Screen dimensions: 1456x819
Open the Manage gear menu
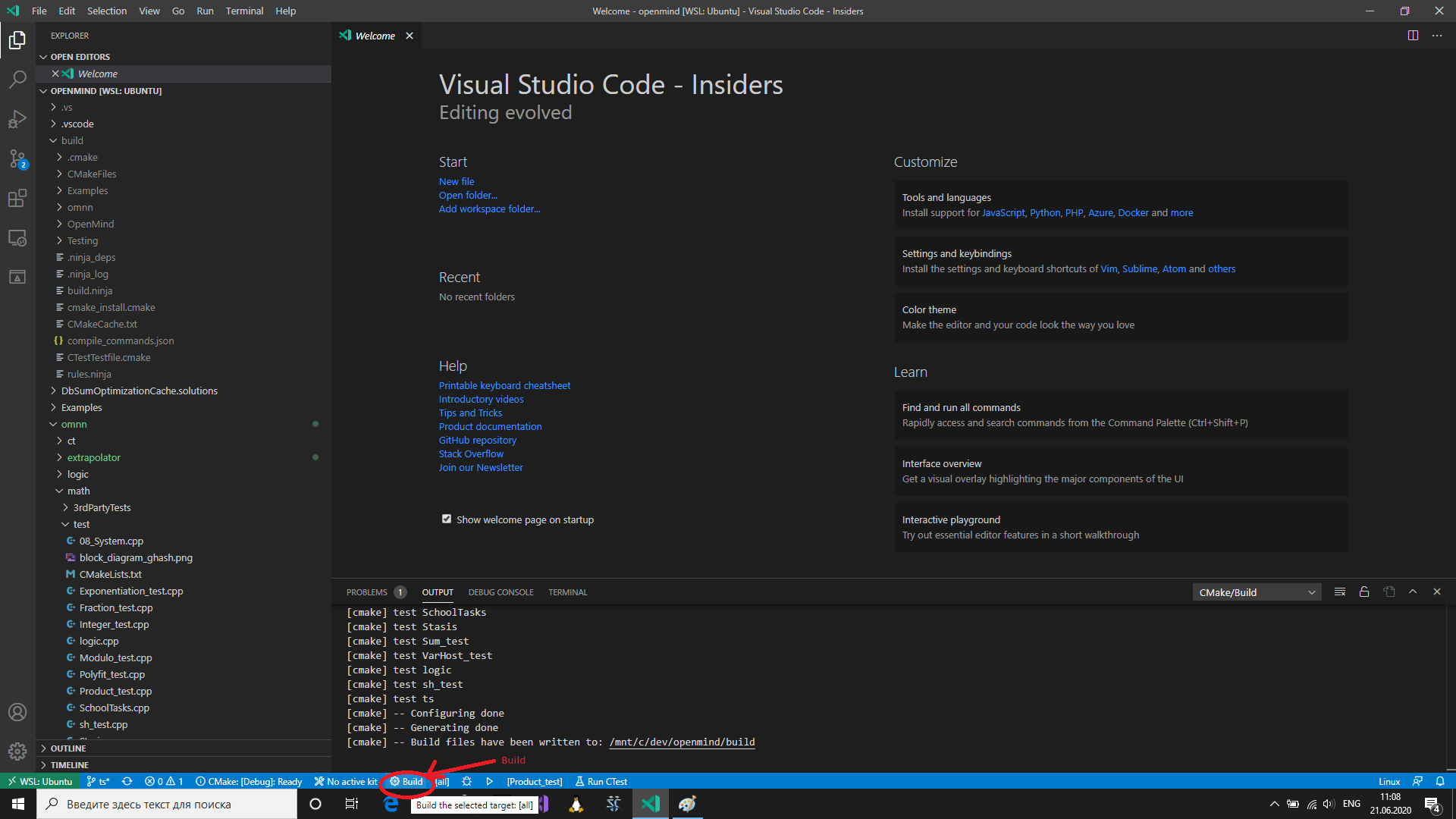pos(17,752)
